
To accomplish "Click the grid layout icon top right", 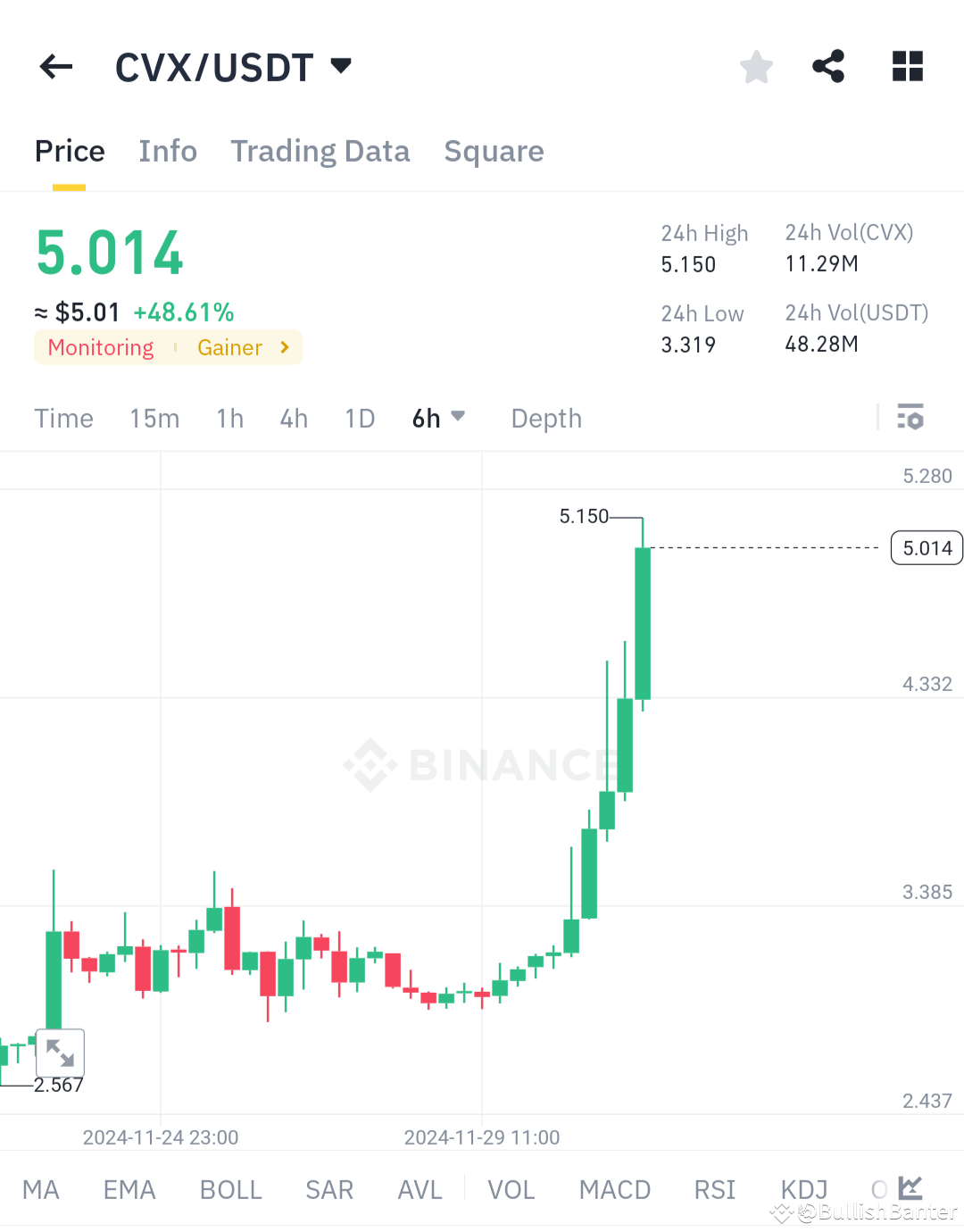I will tap(907, 66).
